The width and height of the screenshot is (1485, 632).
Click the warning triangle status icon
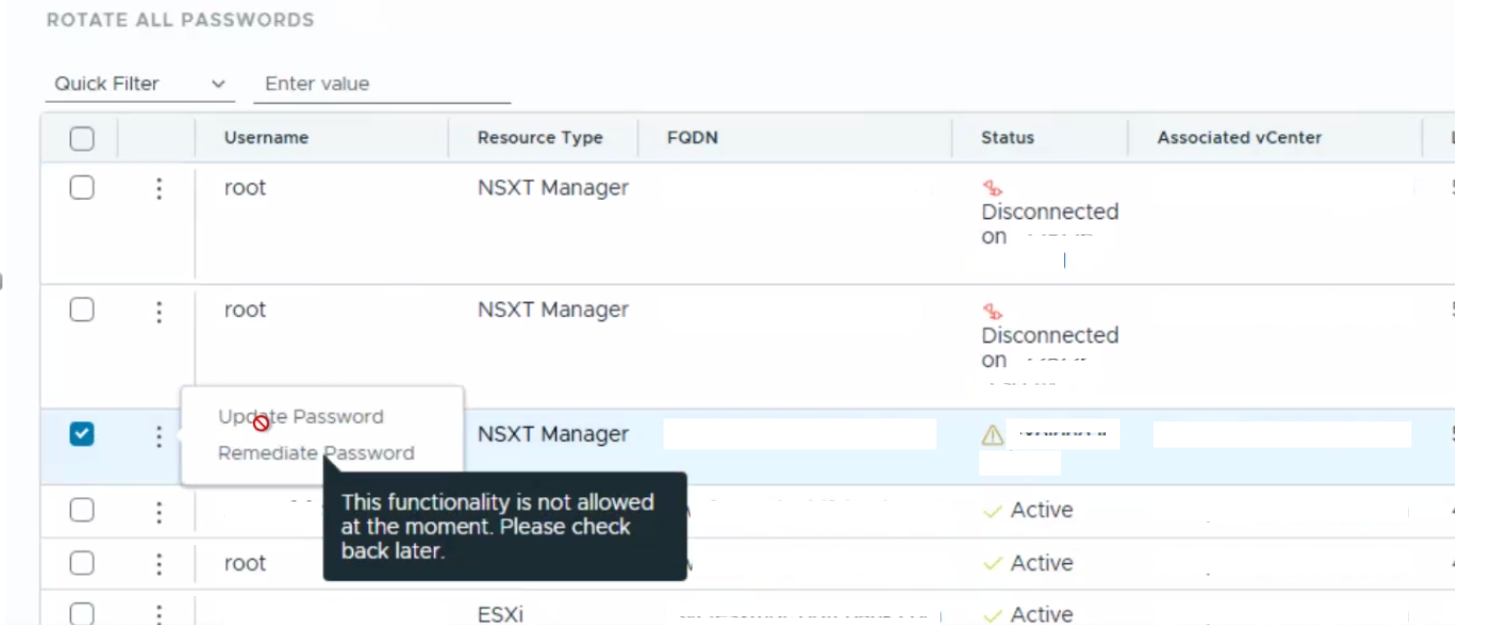[992, 435]
